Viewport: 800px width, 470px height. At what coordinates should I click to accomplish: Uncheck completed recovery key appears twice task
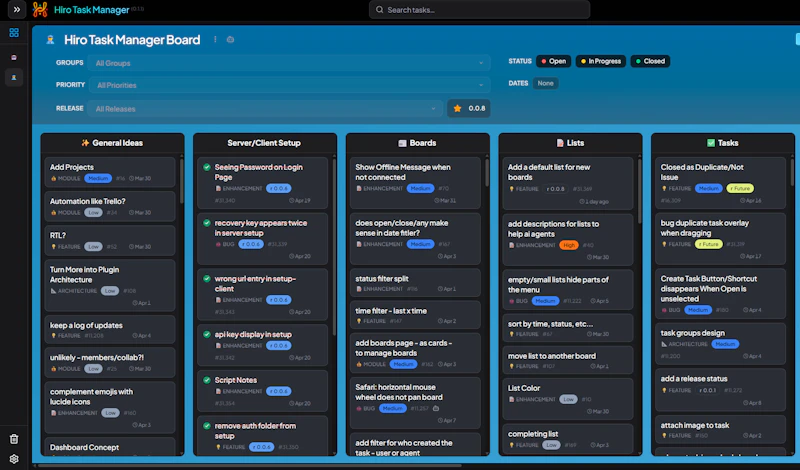207,223
